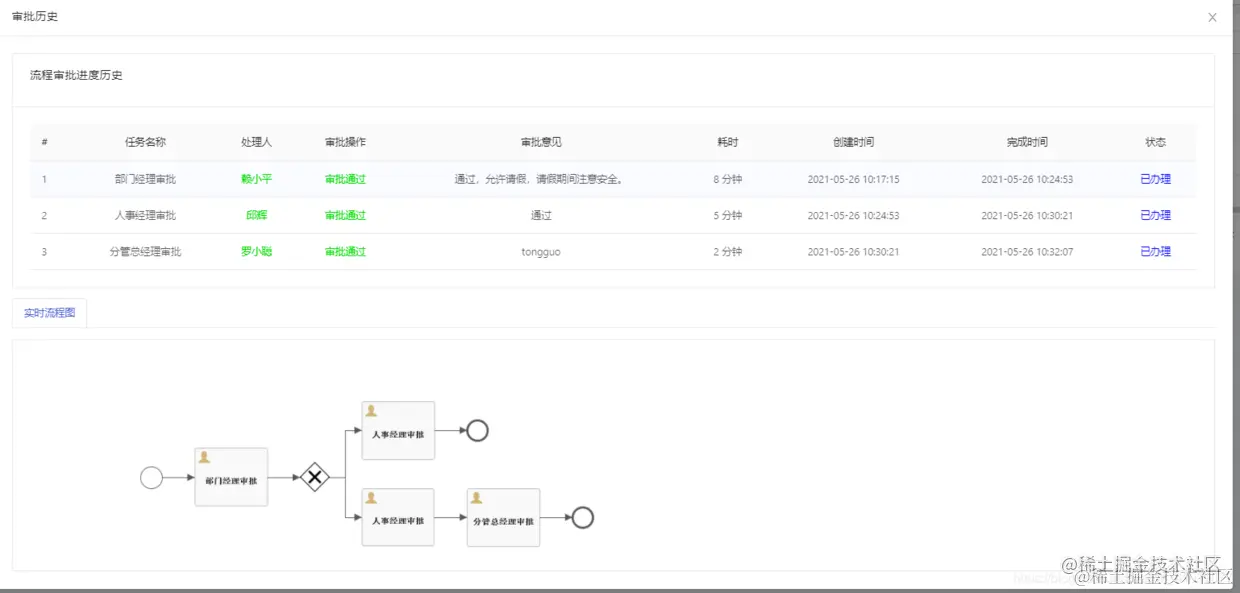Click the 完成时间 column header

coord(1027,142)
